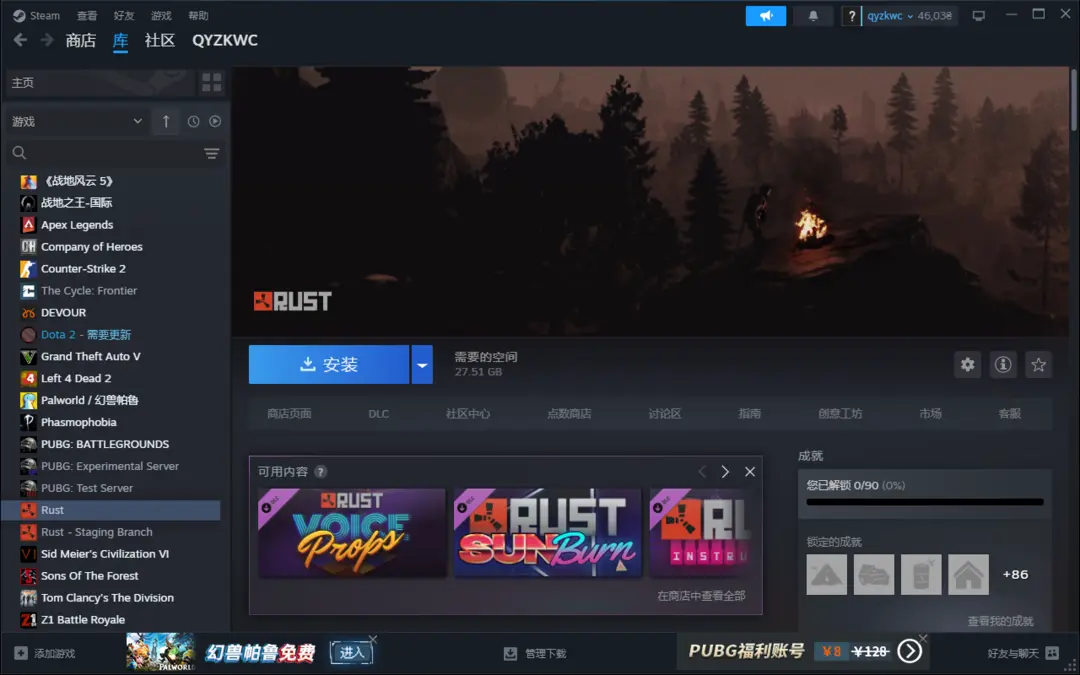Open Rust 点数商店 link
1080x675 pixels.
[570, 414]
